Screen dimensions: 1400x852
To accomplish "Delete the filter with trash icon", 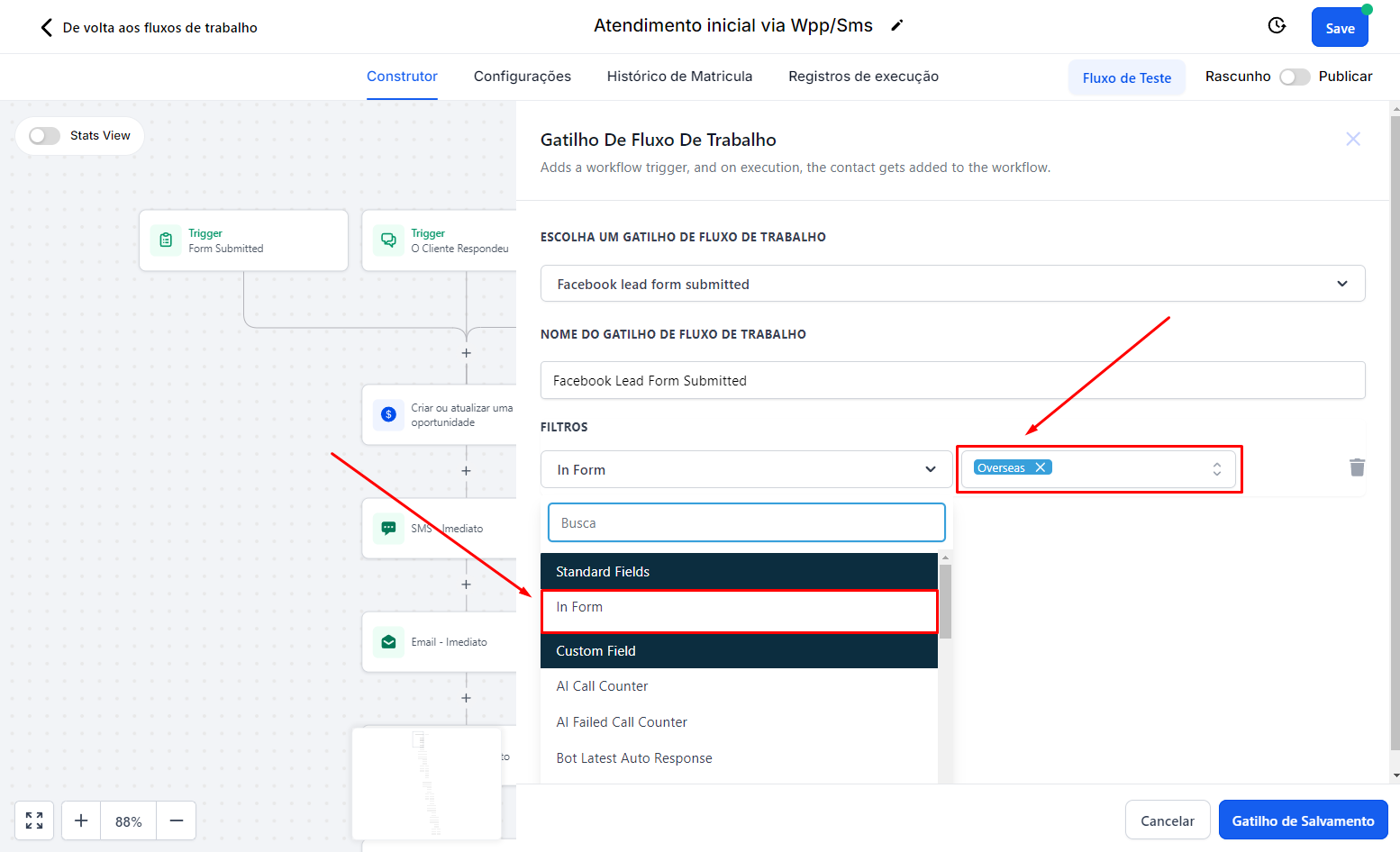I will [x=1357, y=467].
